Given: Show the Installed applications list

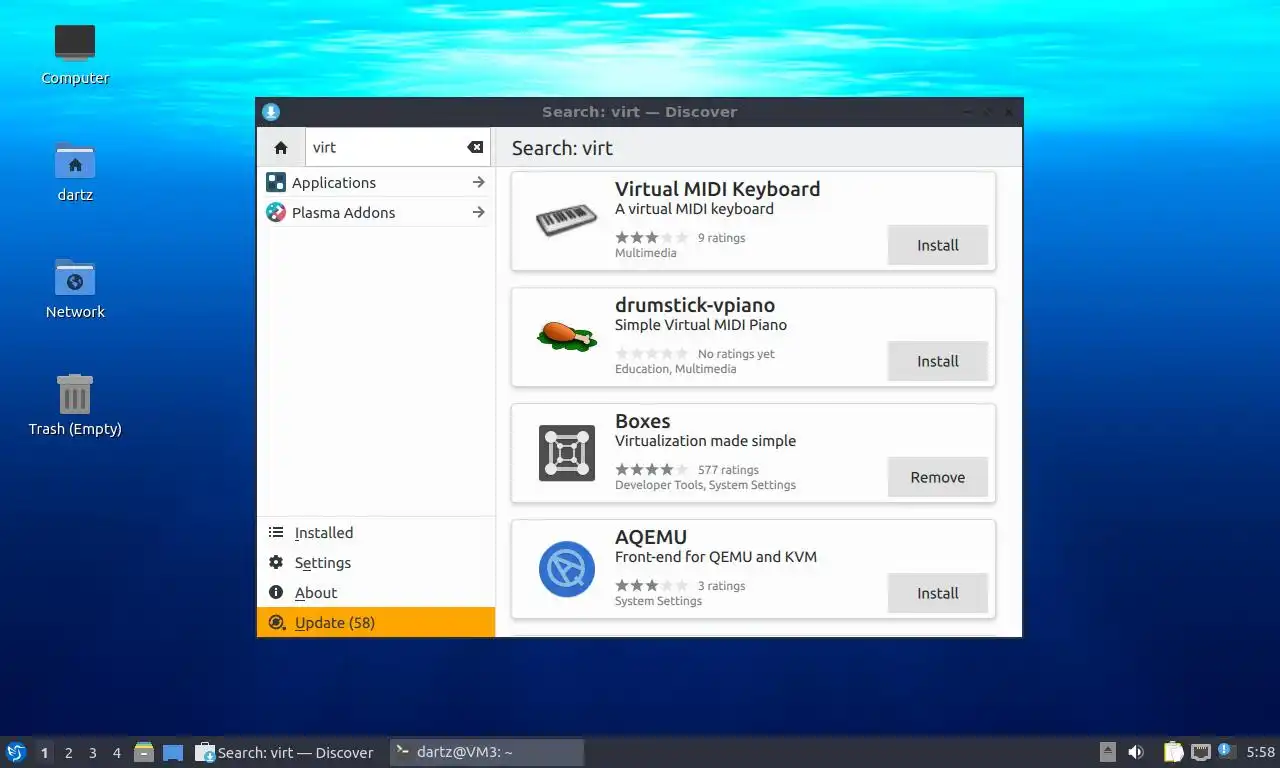Looking at the screenshot, I should pyautogui.click(x=376, y=533).
